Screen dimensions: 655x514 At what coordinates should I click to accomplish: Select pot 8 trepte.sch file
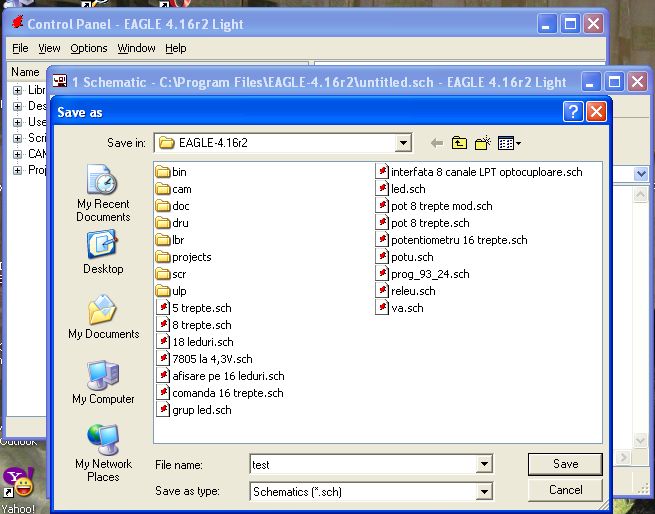[x=422, y=223]
